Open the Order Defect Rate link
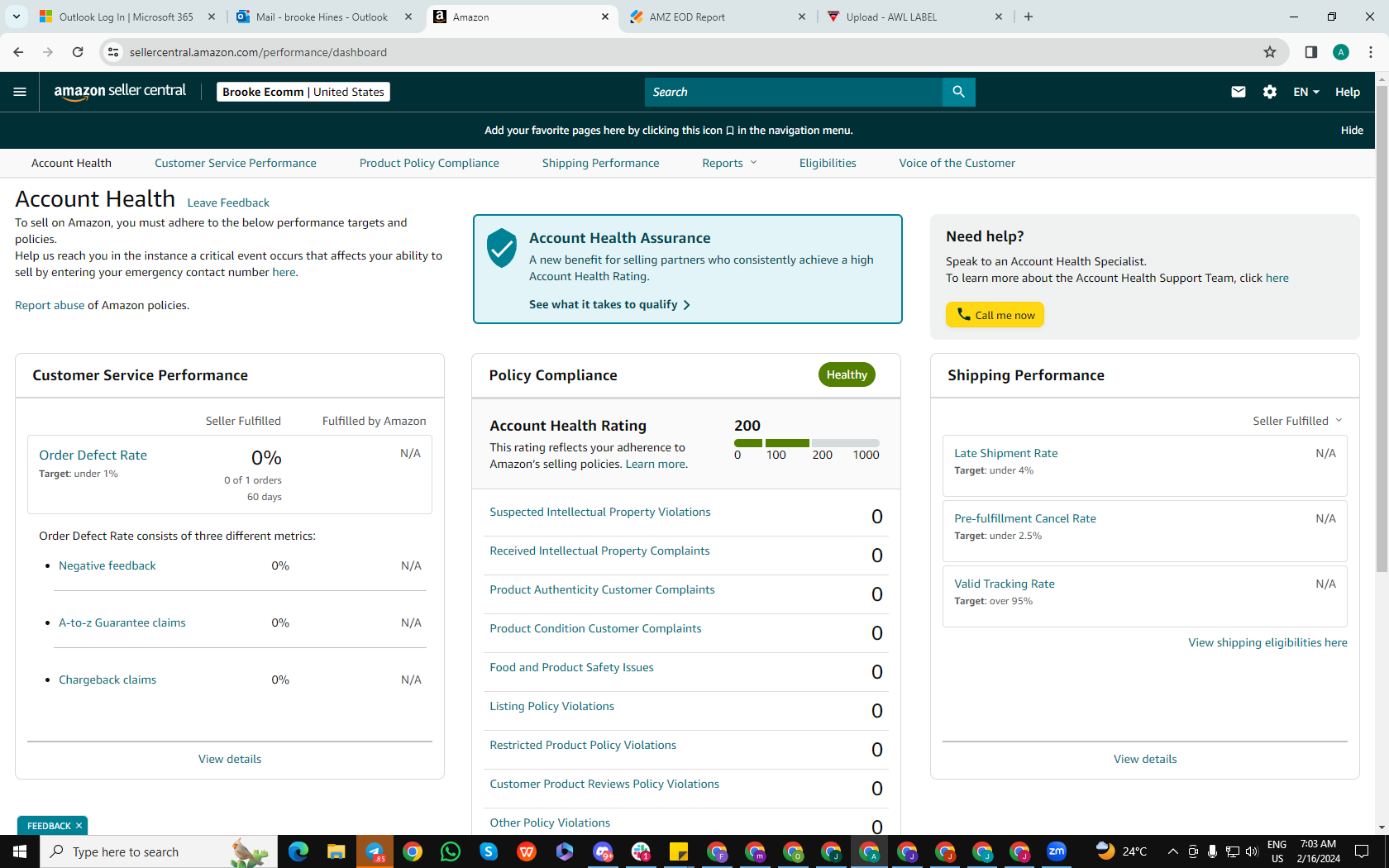This screenshot has height=868, width=1389. coord(93,455)
